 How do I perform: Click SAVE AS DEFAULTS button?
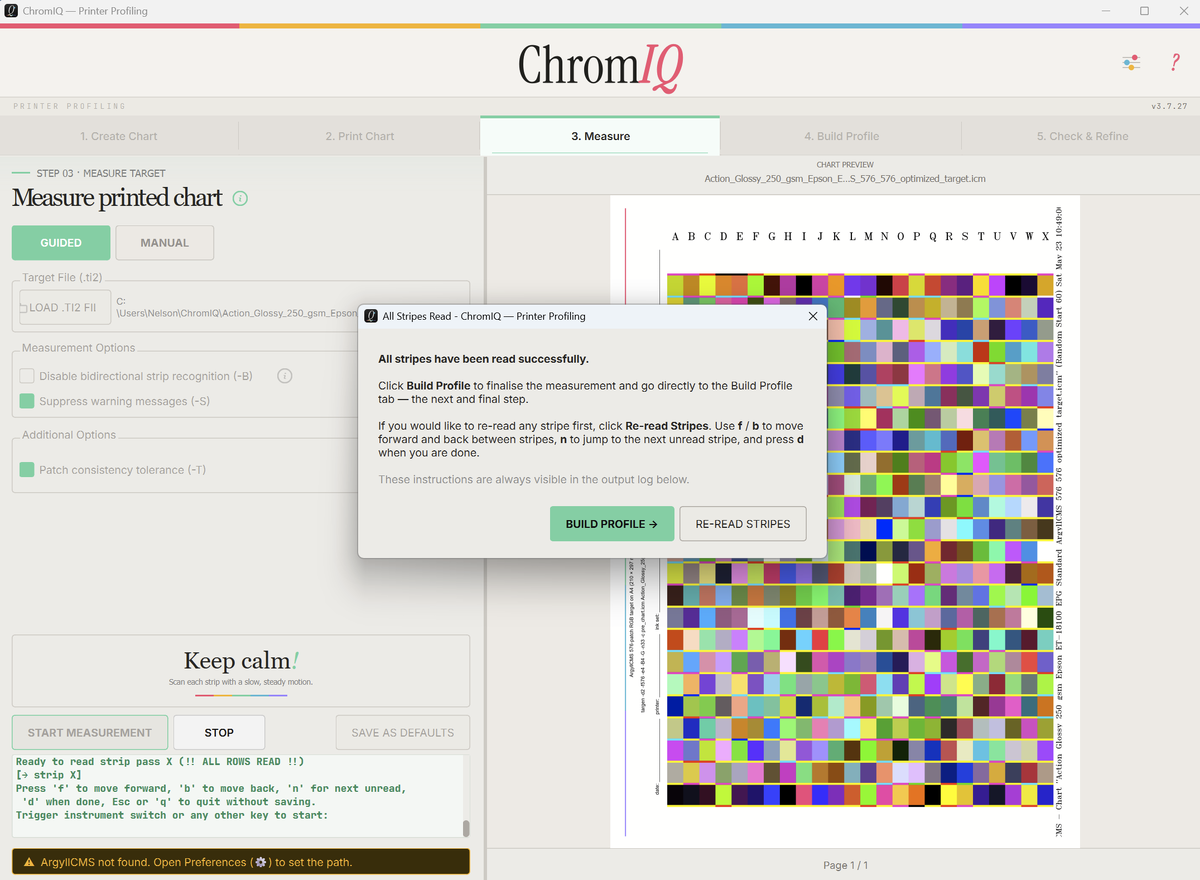[x=402, y=733]
